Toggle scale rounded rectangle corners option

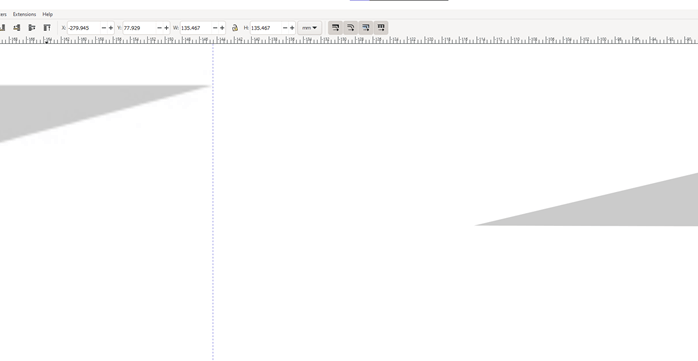coord(351,28)
